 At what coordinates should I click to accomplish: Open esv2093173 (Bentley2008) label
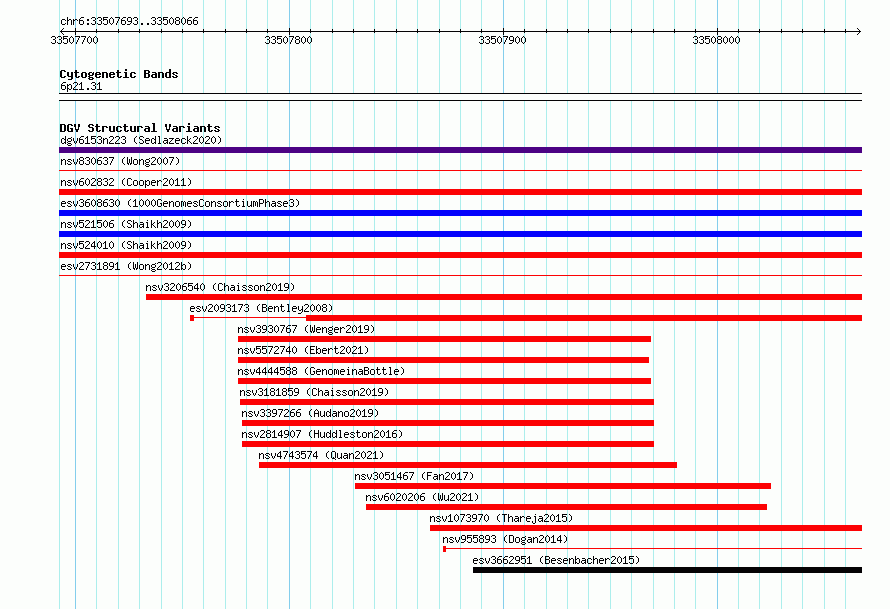tap(261, 308)
